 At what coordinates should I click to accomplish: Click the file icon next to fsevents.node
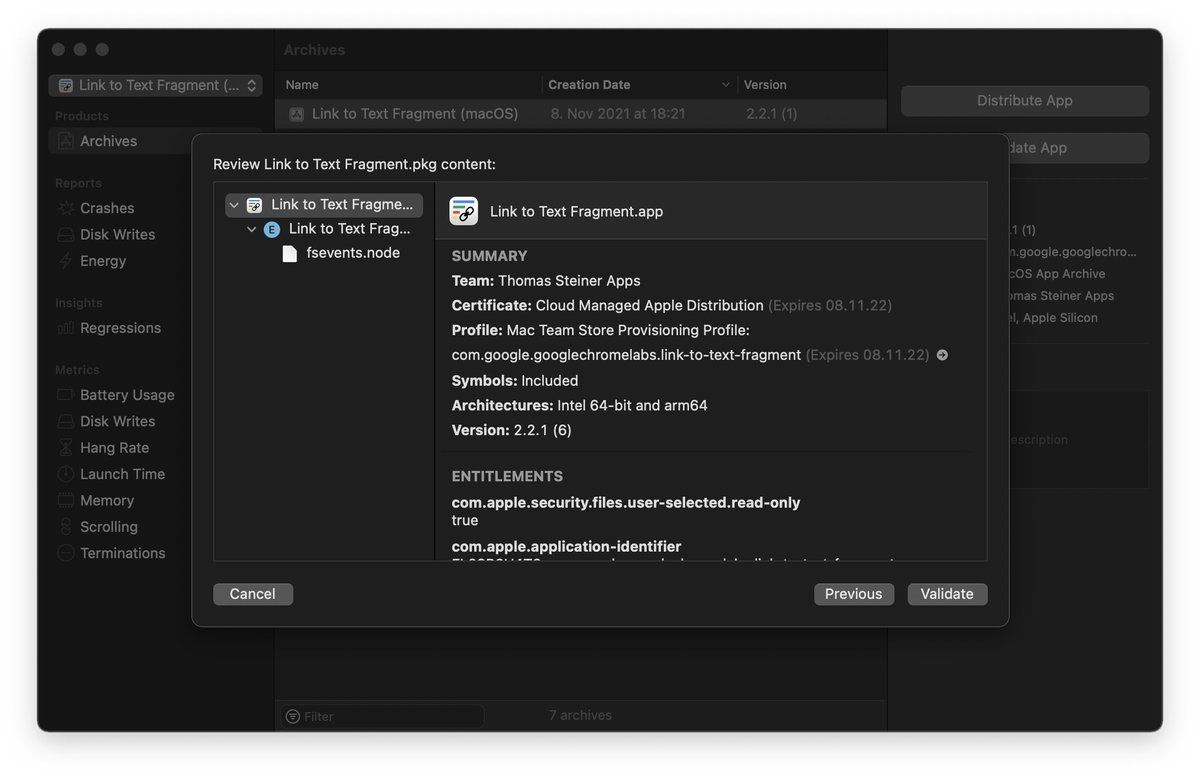(x=290, y=253)
